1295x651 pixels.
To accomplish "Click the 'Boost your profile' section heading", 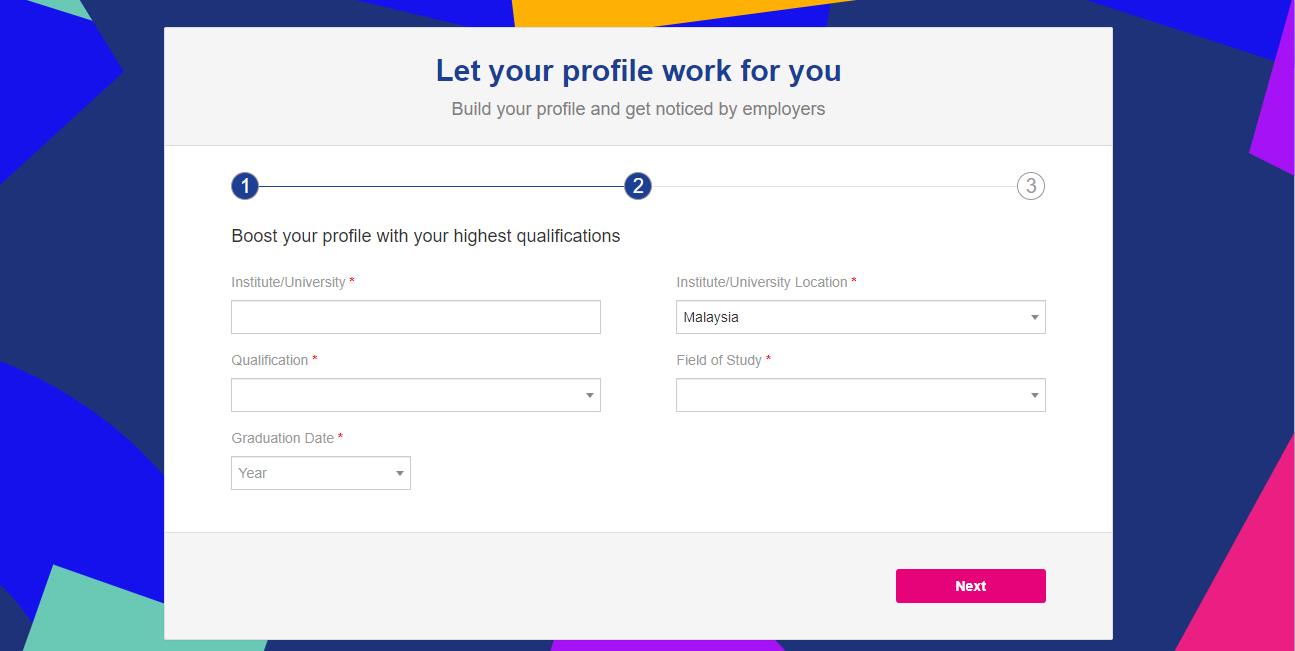I will click(426, 236).
